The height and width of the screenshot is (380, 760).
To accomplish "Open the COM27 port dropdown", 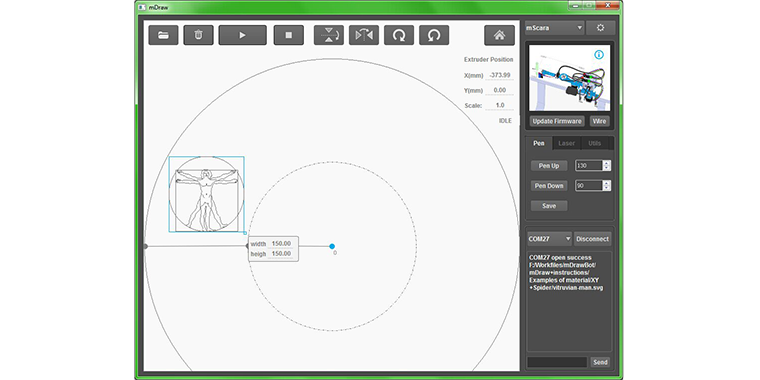I will pos(550,239).
